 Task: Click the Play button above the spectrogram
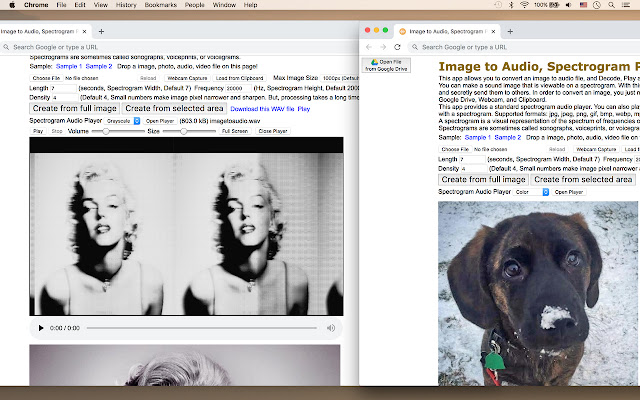pos(38,131)
